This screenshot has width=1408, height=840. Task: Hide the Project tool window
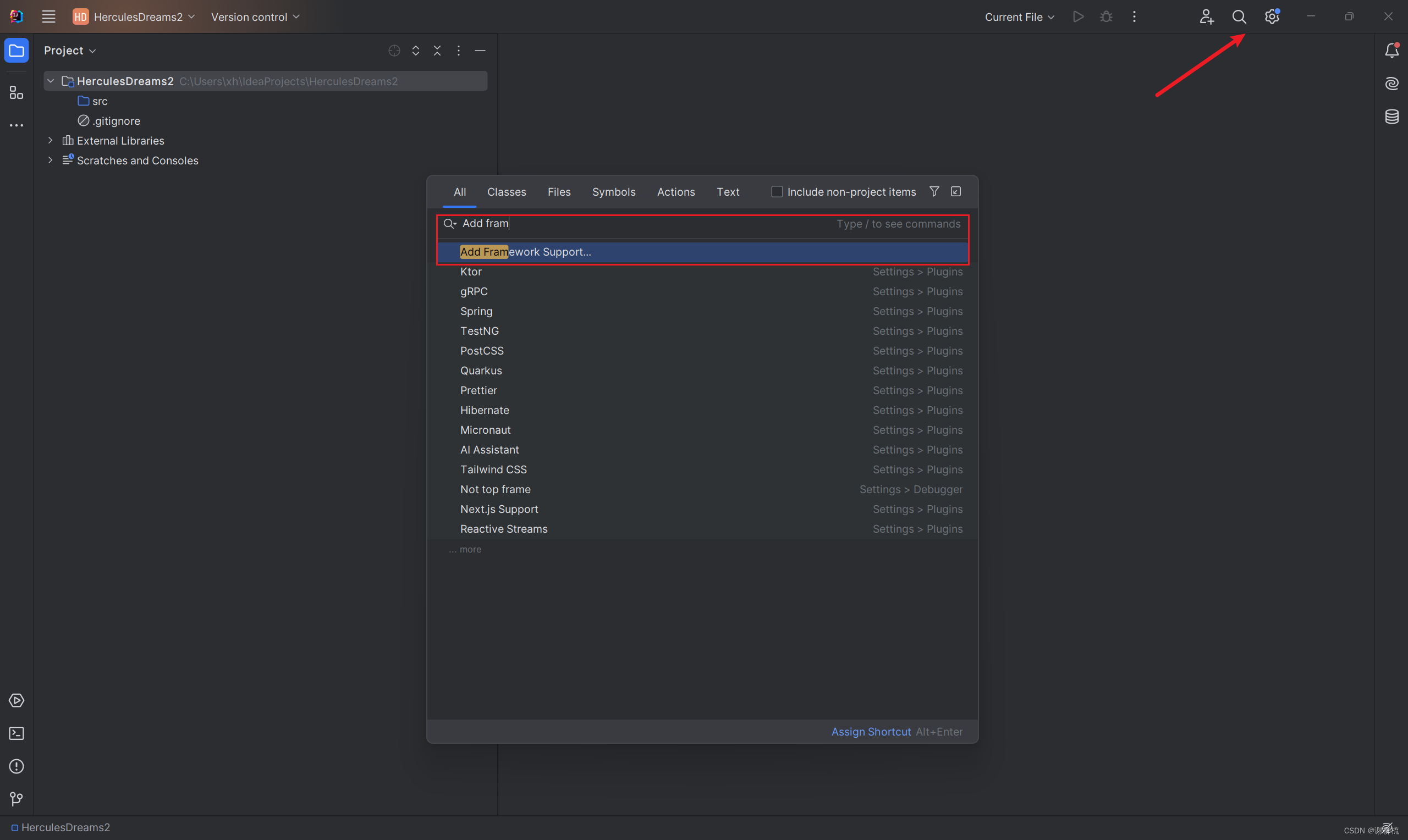pyautogui.click(x=480, y=51)
